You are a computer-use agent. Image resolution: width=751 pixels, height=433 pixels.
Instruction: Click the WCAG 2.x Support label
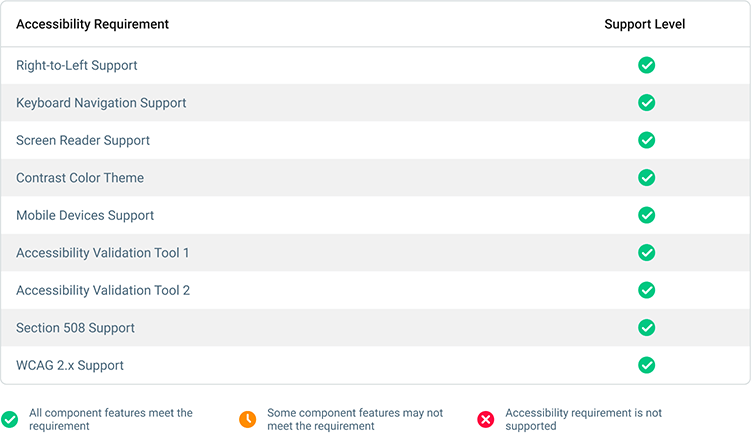pos(70,365)
